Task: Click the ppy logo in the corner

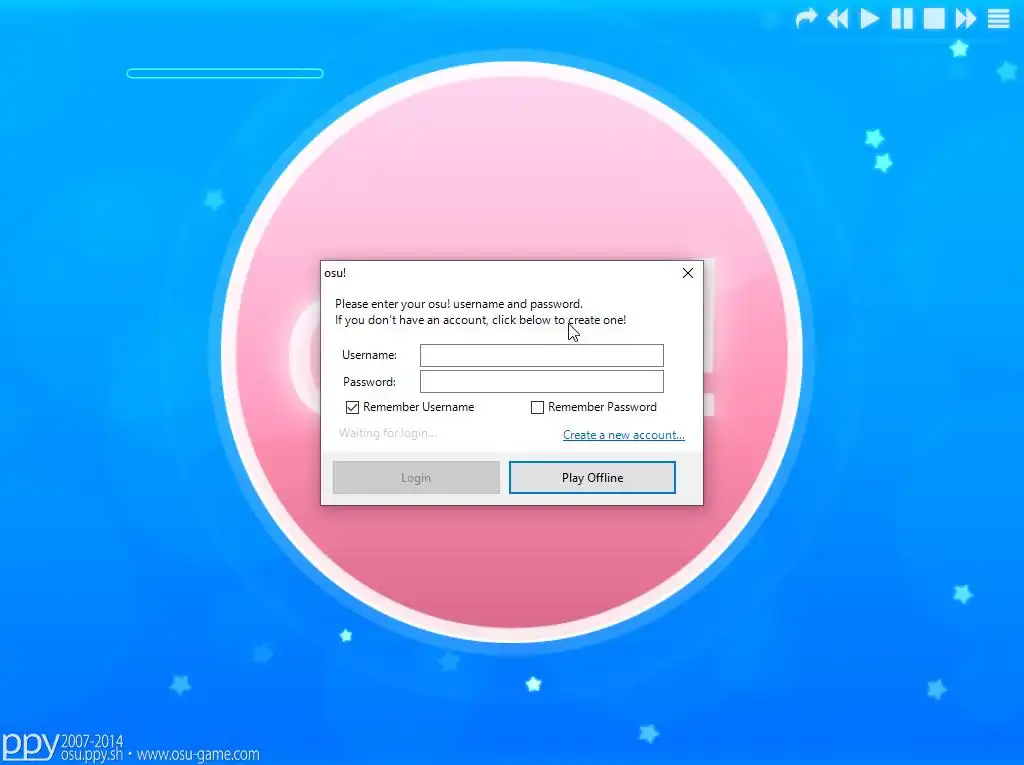Action: click(x=30, y=746)
